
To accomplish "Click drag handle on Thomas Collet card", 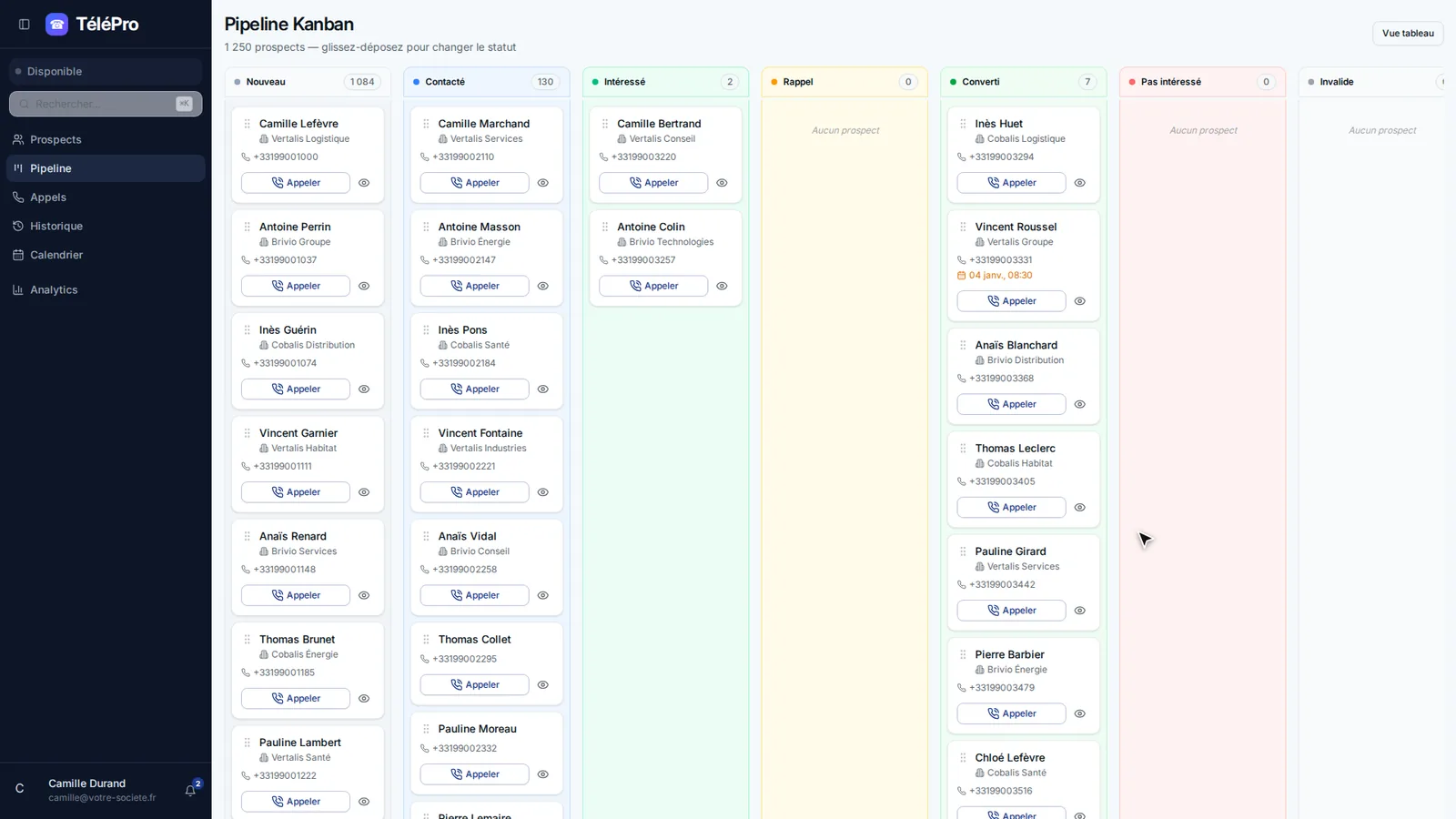I will tap(426, 640).
